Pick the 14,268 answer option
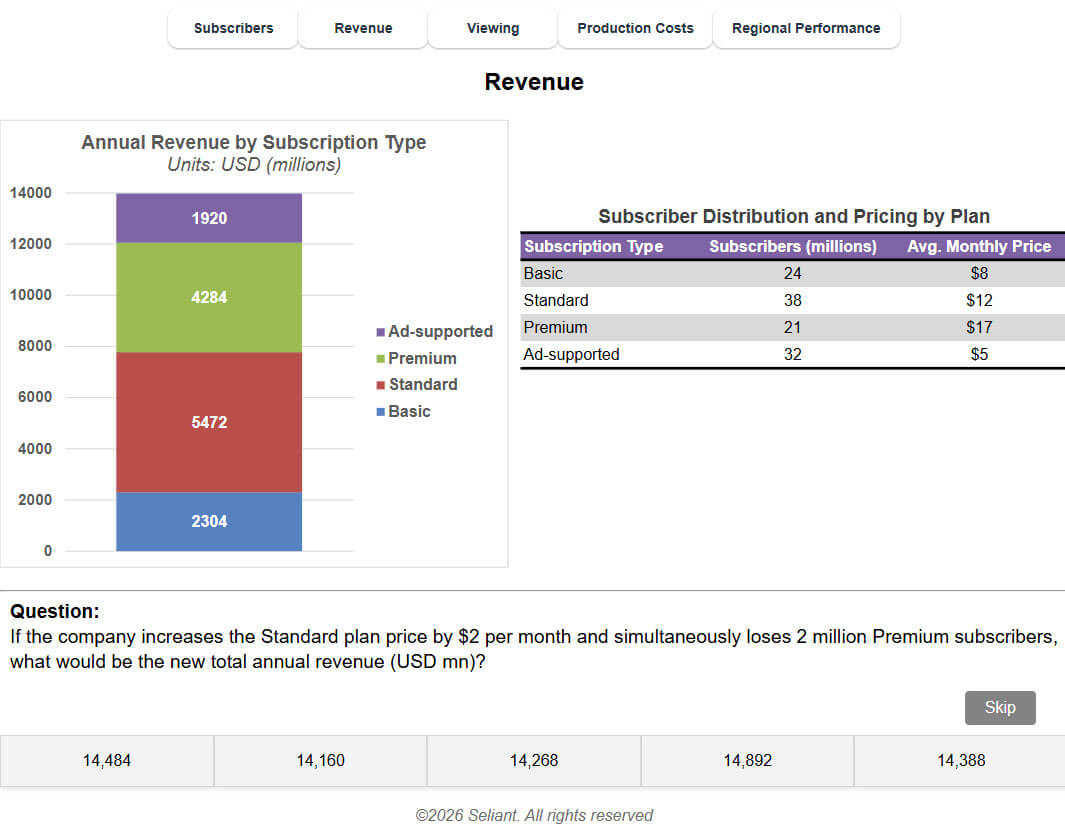 [534, 761]
